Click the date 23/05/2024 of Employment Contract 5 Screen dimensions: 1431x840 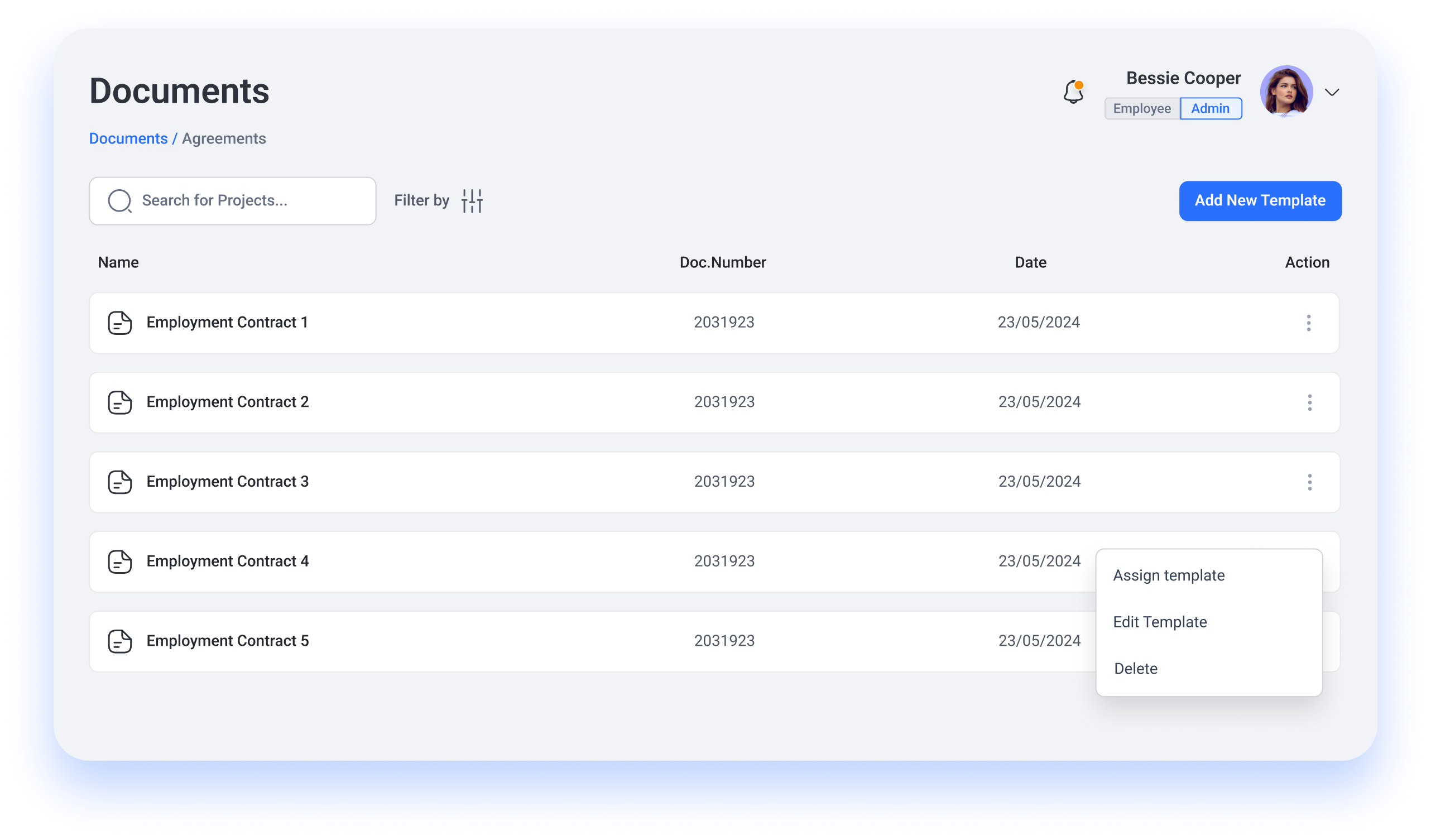(1039, 641)
